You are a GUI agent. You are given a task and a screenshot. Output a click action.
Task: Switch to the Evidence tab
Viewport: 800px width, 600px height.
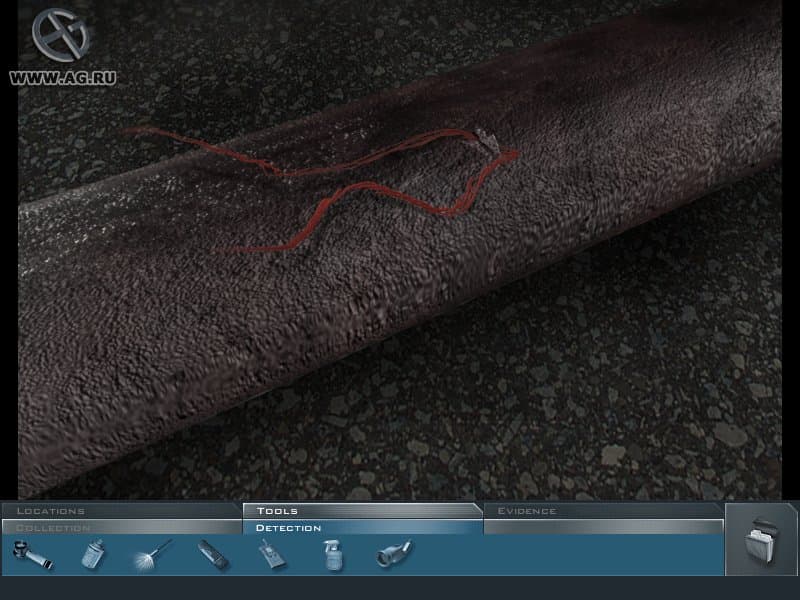603,511
